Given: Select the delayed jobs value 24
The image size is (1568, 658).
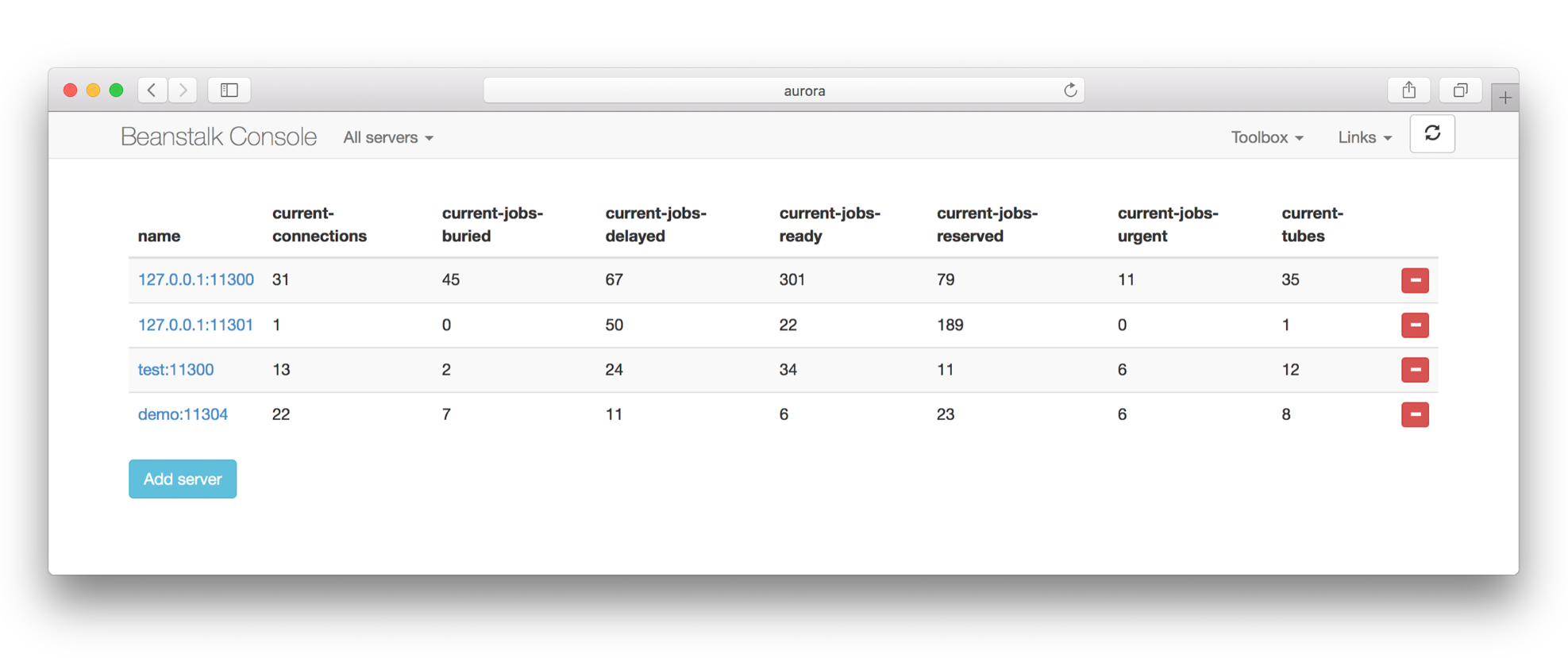Looking at the screenshot, I should point(614,369).
